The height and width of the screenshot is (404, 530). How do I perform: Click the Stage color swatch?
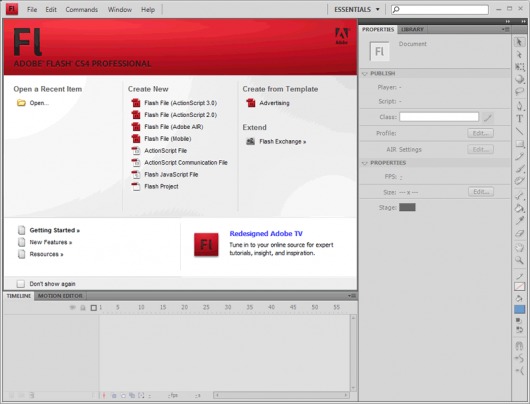point(407,207)
